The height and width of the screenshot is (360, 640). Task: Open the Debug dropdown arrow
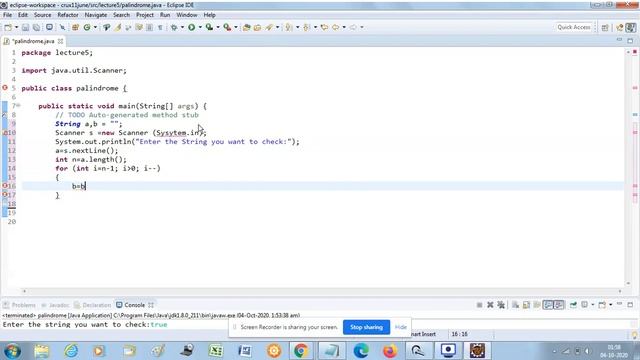(x=182, y=27)
